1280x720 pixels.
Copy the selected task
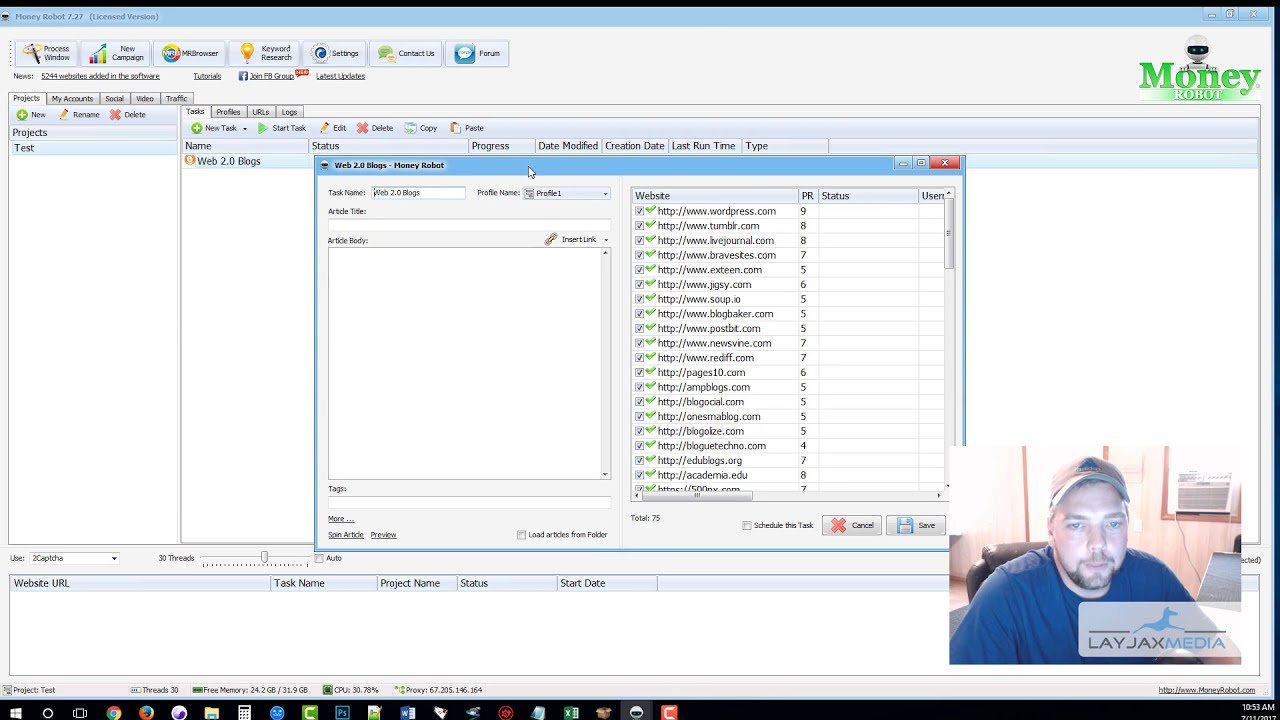(420, 128)
